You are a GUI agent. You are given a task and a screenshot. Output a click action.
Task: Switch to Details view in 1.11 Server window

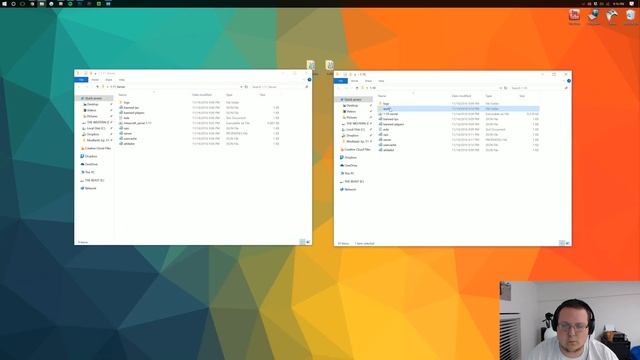[x=302, y=242]
